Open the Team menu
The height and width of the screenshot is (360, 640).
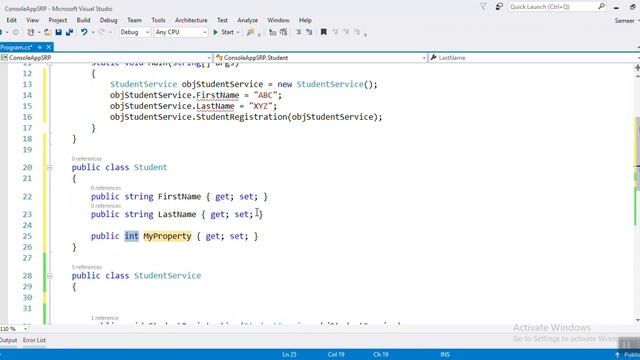(x=134, y=20)
